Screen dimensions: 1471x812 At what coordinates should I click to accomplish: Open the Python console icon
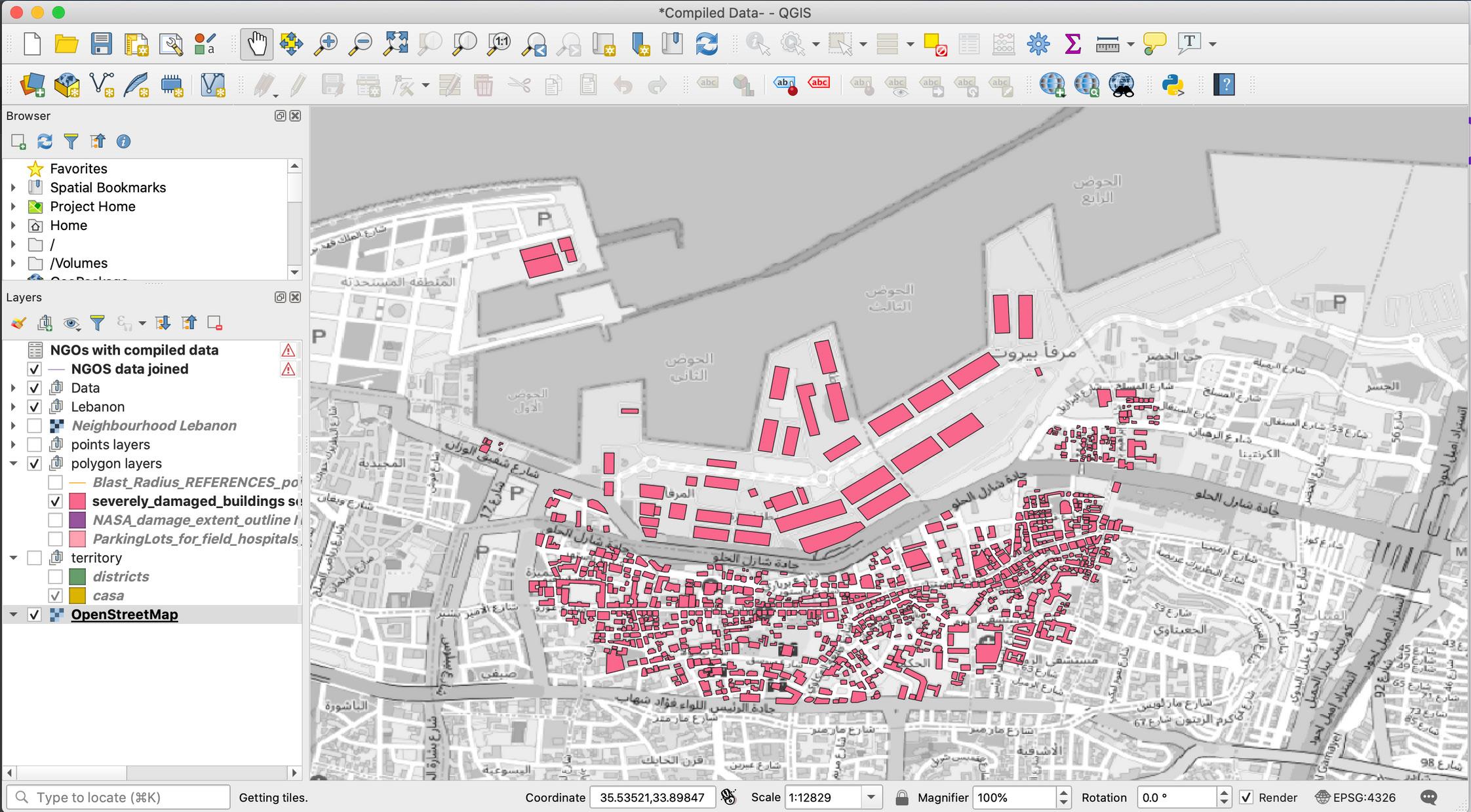point(1172,85)
